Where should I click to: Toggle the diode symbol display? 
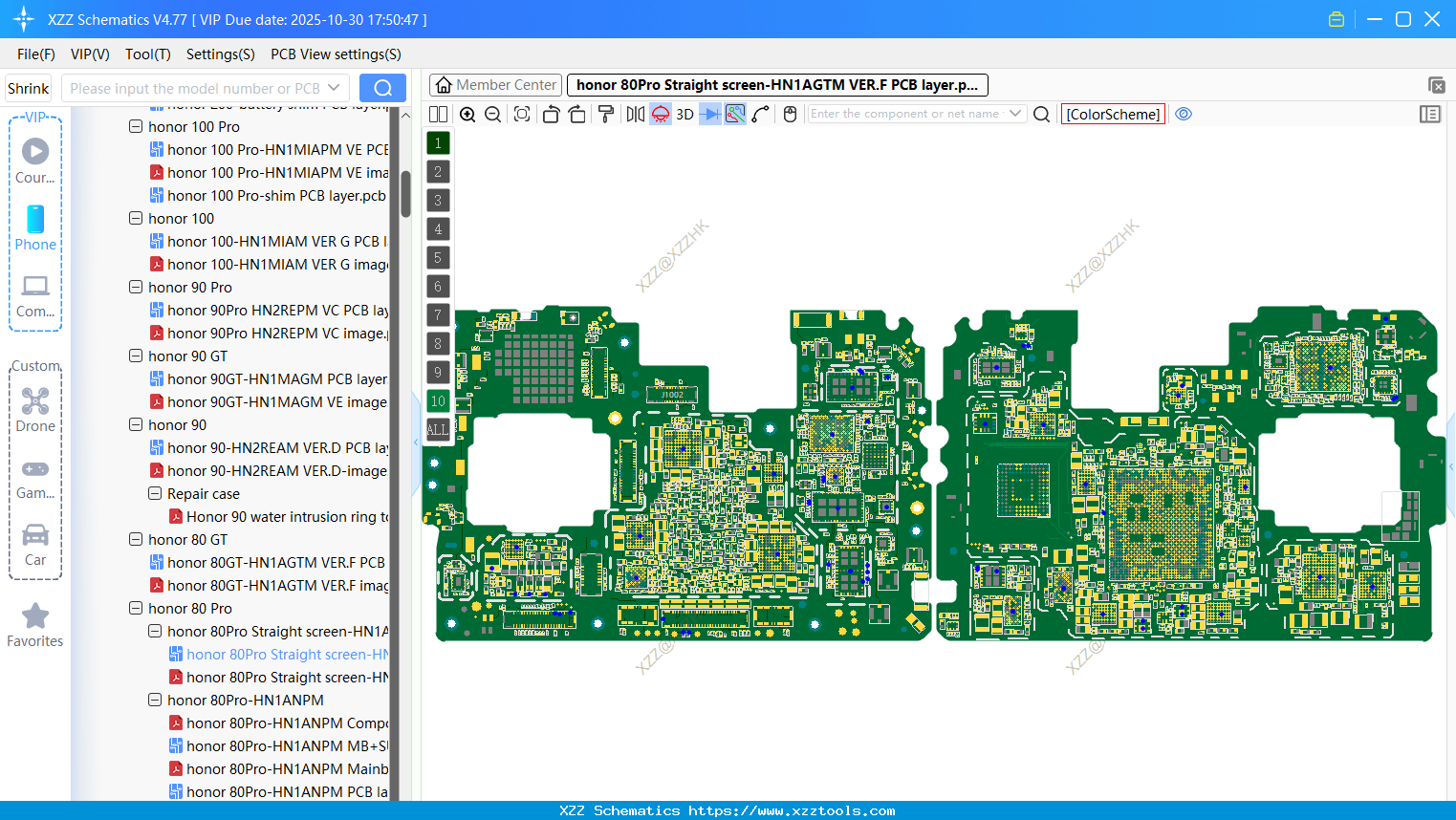pos(710,114)
